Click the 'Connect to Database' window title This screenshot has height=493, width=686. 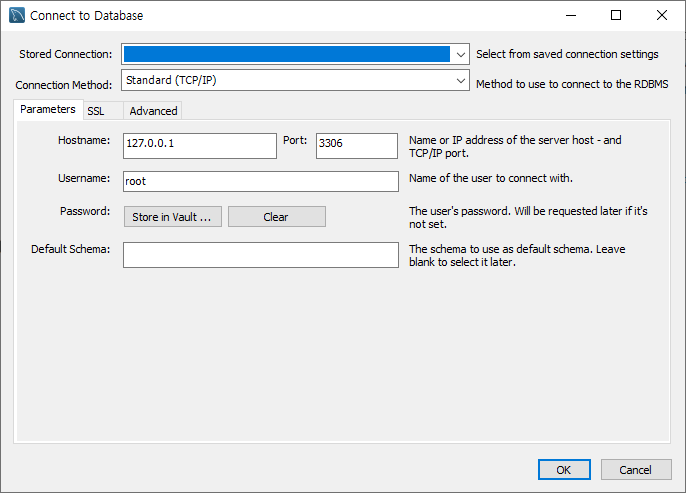point(87,16)
